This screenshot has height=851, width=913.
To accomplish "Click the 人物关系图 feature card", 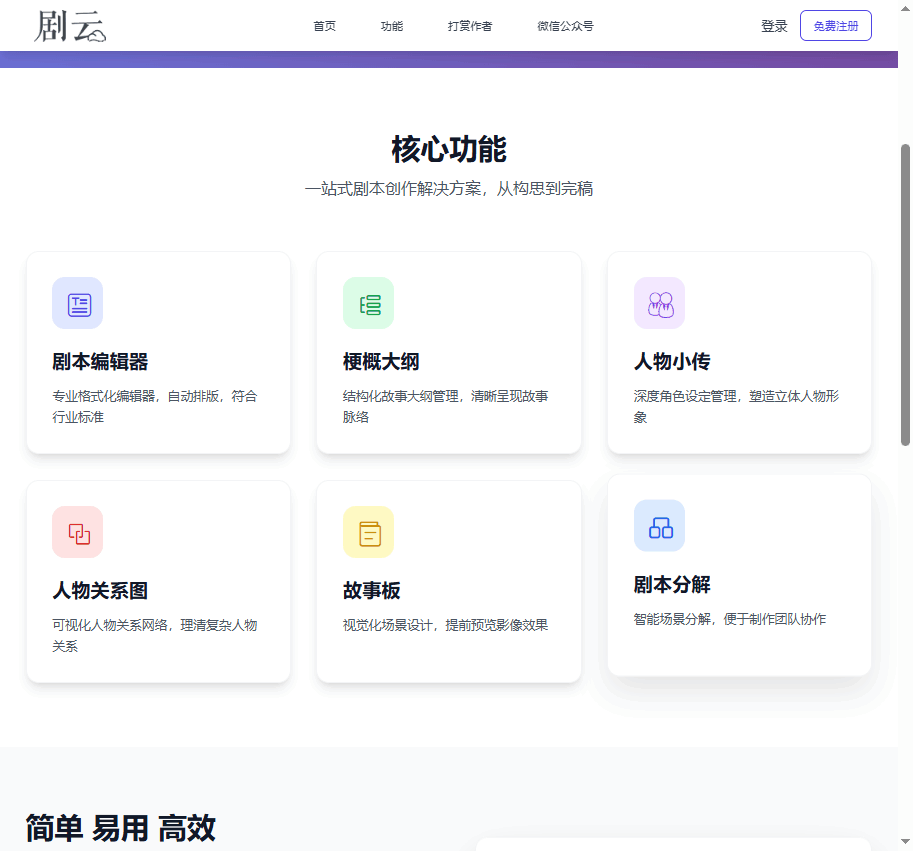I will [157, 582].
